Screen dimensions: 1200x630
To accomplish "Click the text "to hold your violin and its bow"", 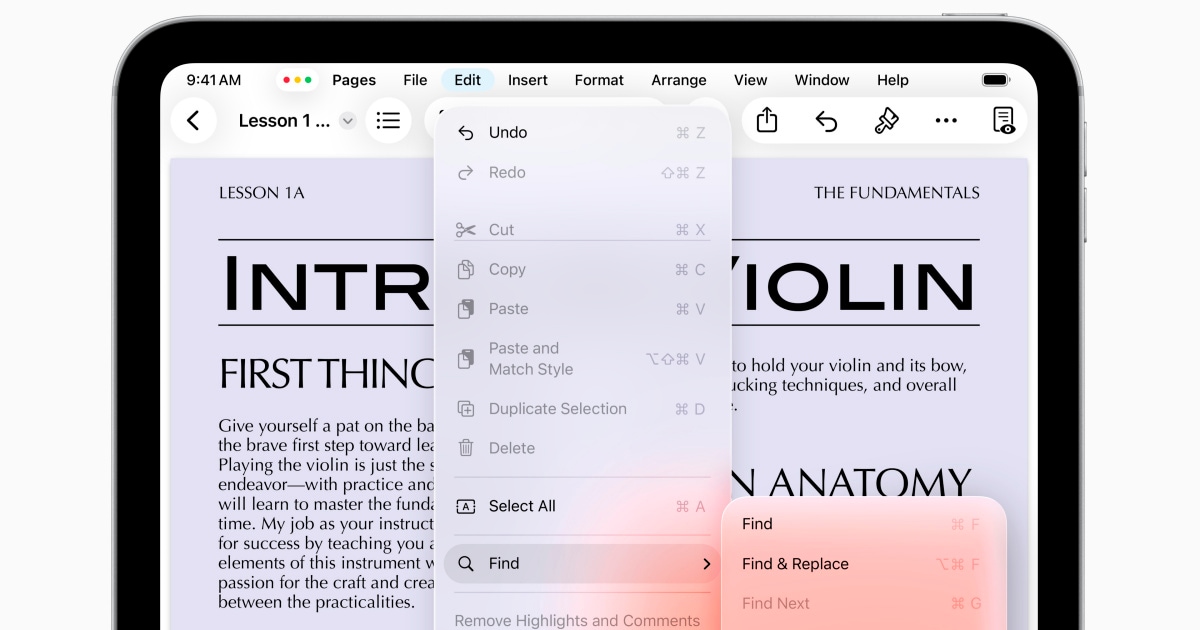I will click(x=850, y=366).
